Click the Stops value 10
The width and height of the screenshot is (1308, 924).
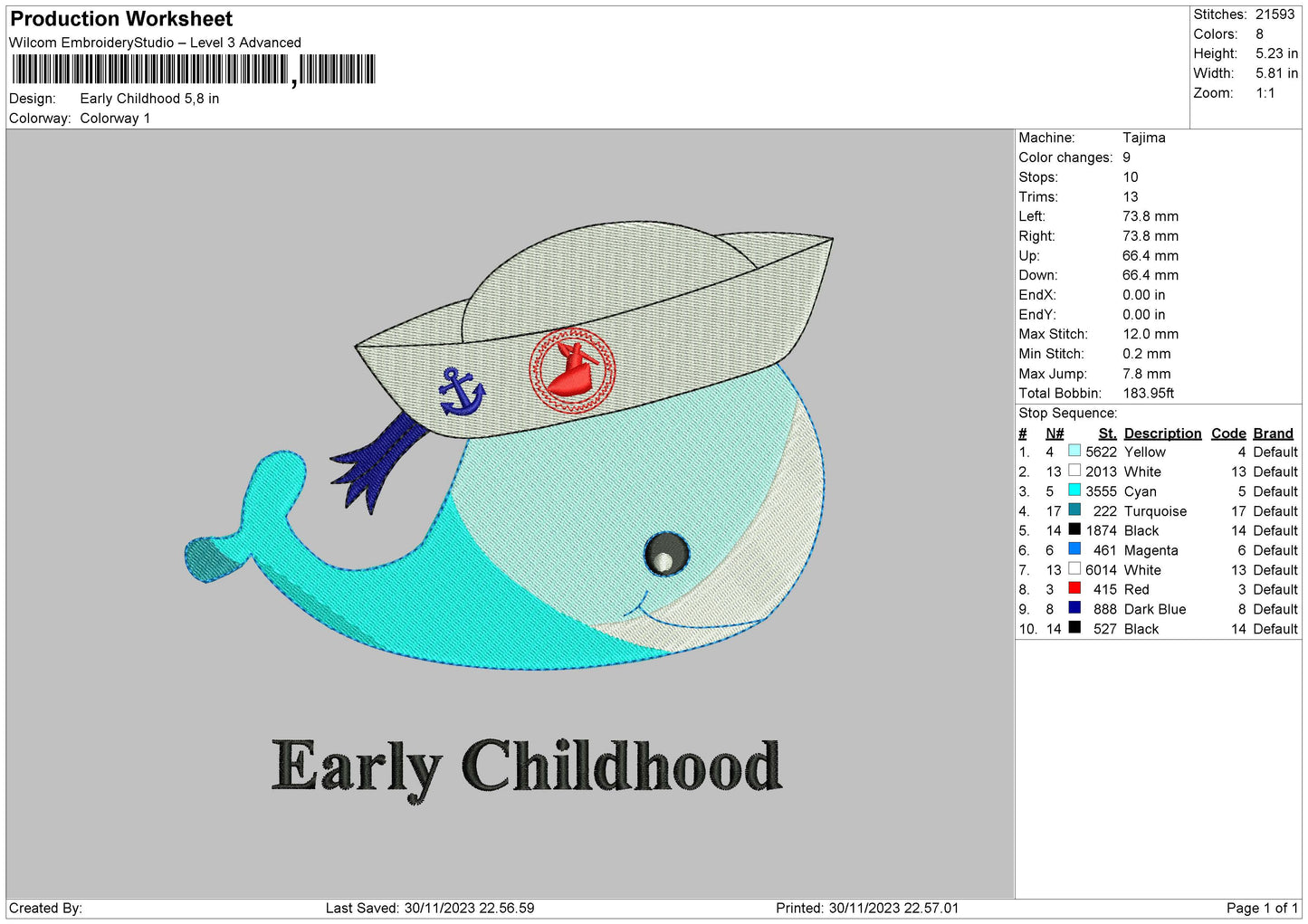coord(1130,177)
